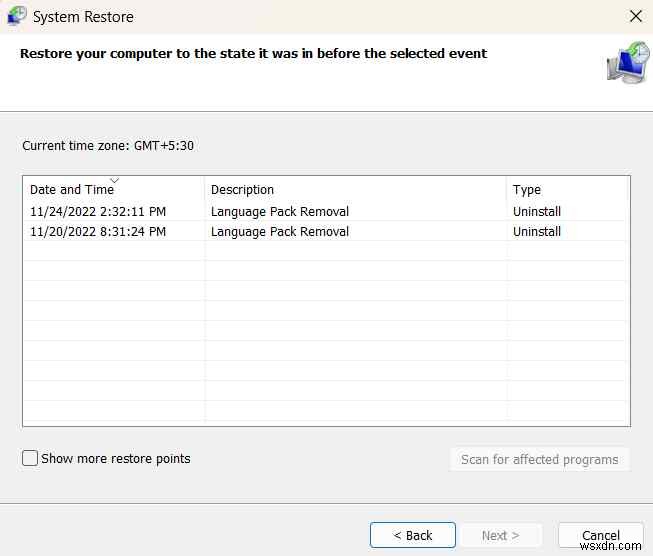
Task: Click the System Restore computer clock graphic
Action: click(627, 62)
